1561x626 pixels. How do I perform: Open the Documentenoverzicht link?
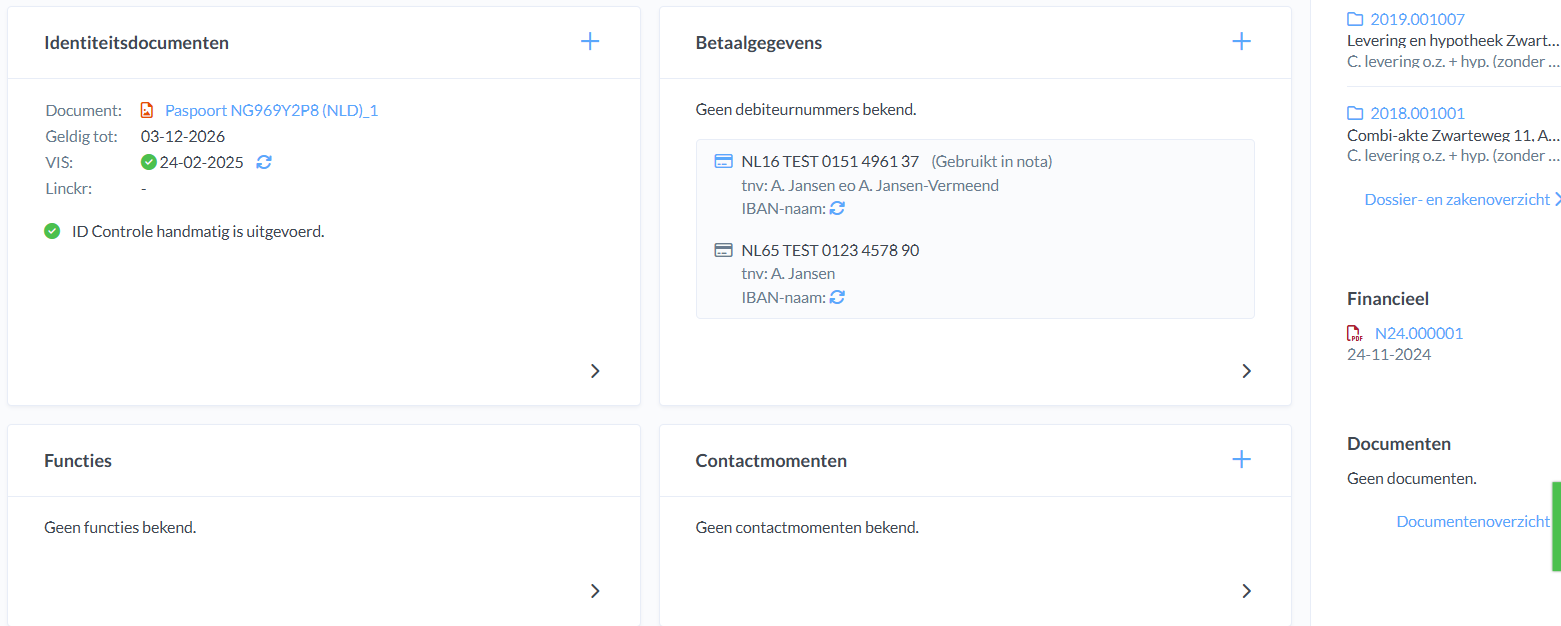1472,521
